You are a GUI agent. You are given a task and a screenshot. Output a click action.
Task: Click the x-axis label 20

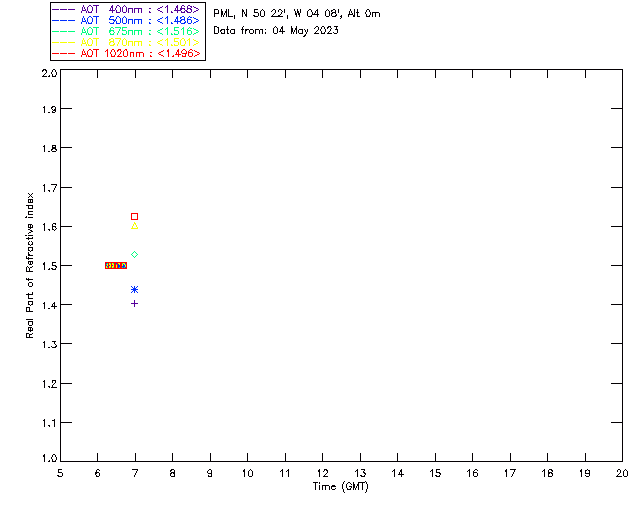[622, 473]
